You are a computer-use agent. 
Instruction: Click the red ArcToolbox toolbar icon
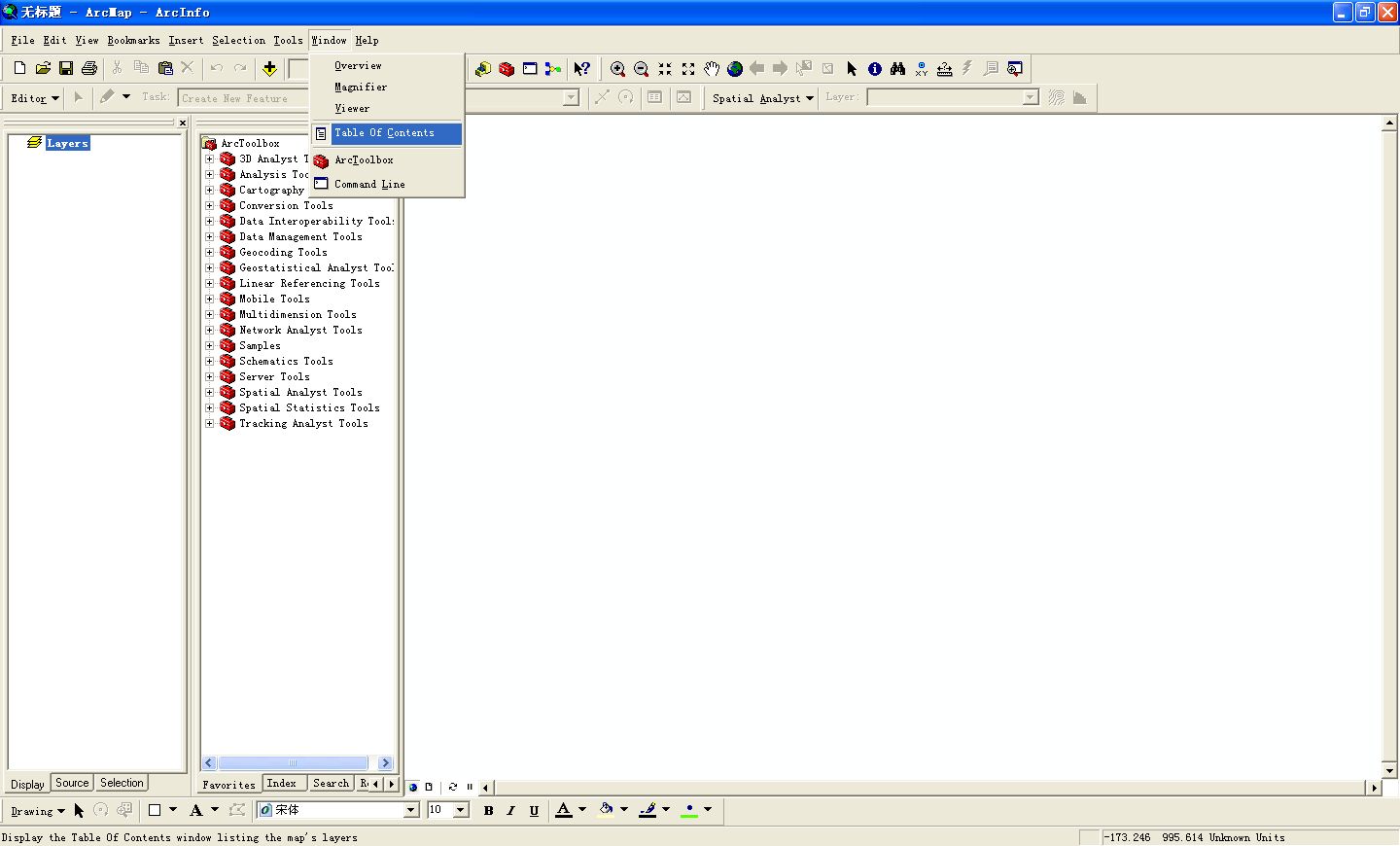(507, 68)
